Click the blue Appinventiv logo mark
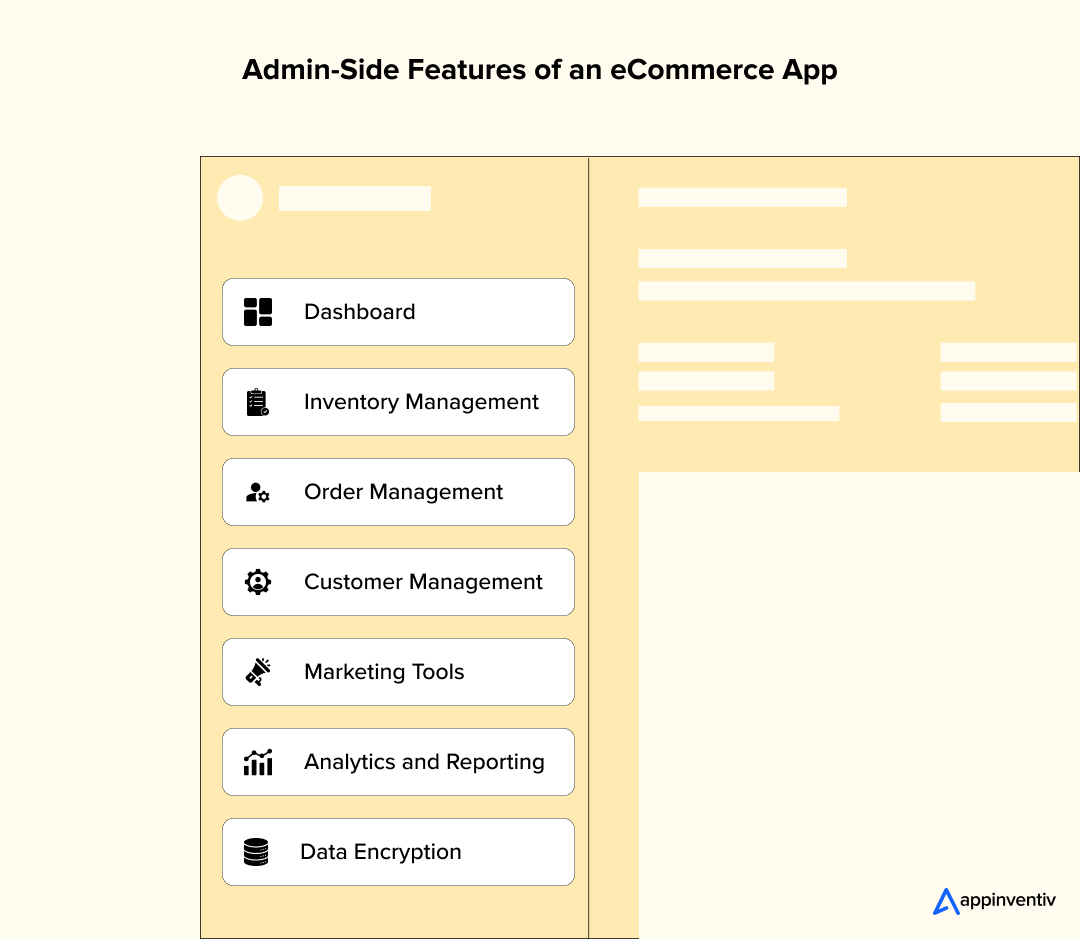This screenshot has width=1080, height=939. (x=945, y=901)
